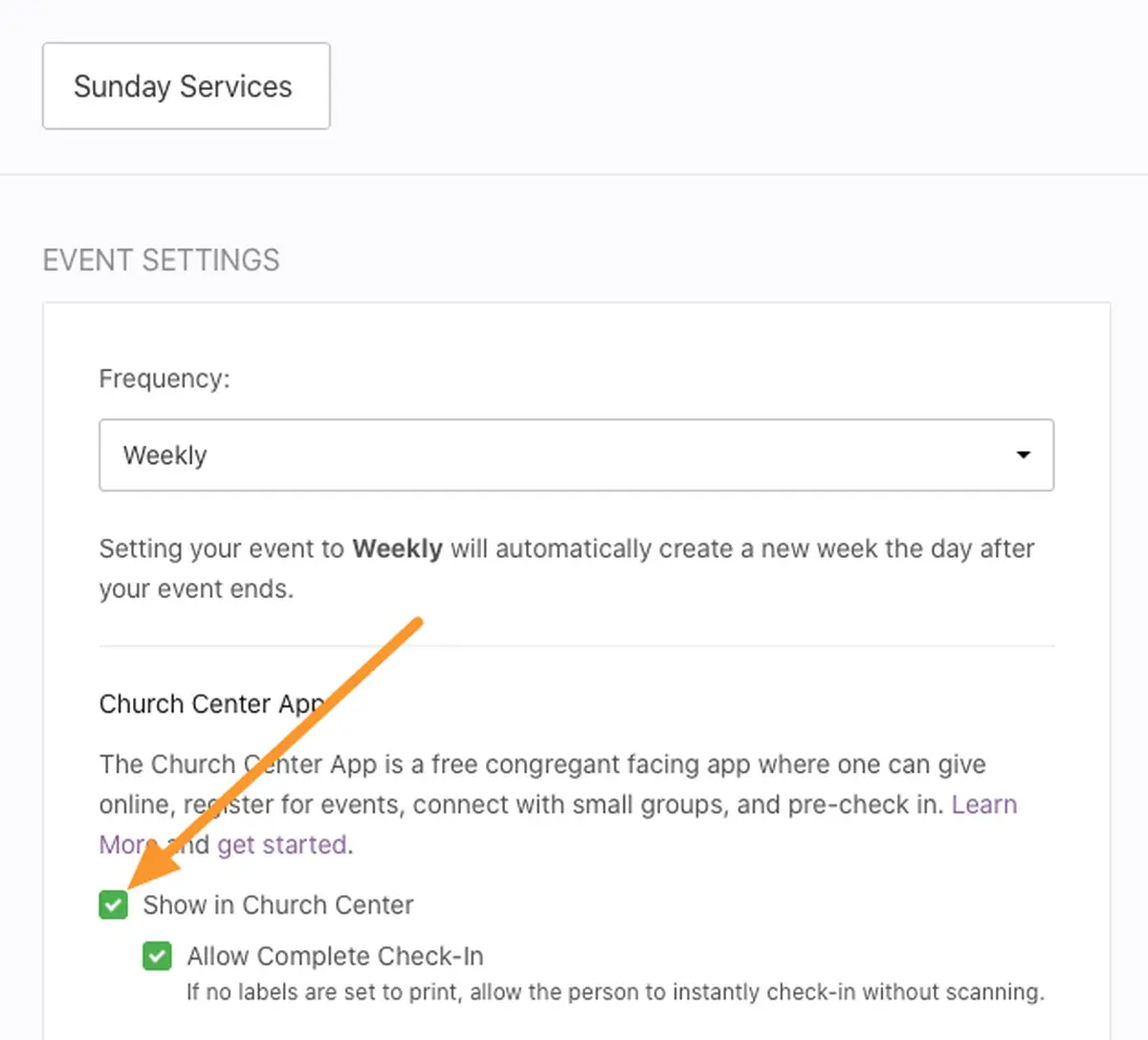Open the Frequency dropdown showing Weekly
The image size is (1148, 1040).
[576, 454]
